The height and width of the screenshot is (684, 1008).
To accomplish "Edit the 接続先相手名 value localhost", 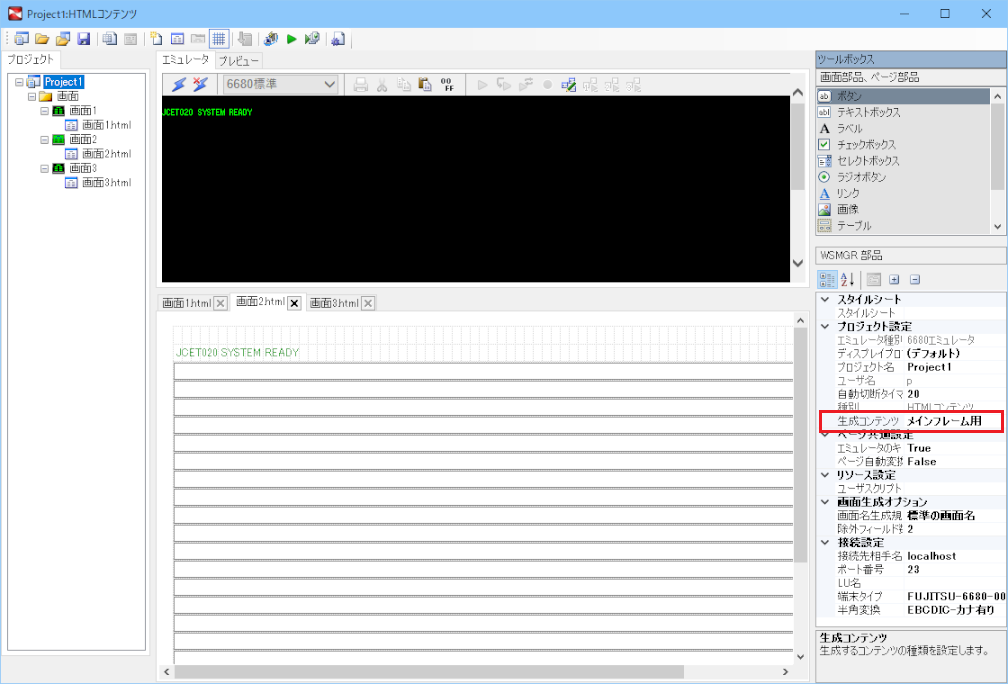I will 955,556.
